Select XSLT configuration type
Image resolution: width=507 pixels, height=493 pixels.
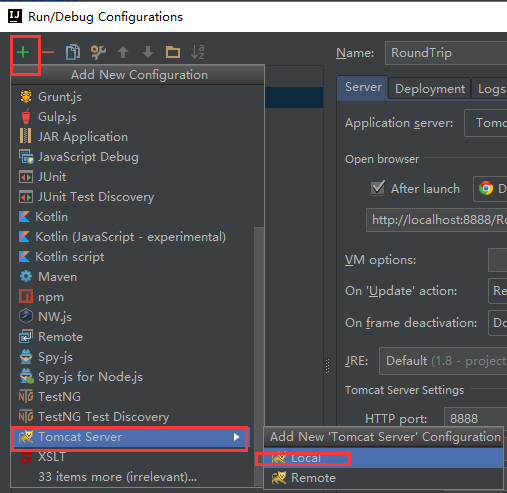[x=132, y=457]
